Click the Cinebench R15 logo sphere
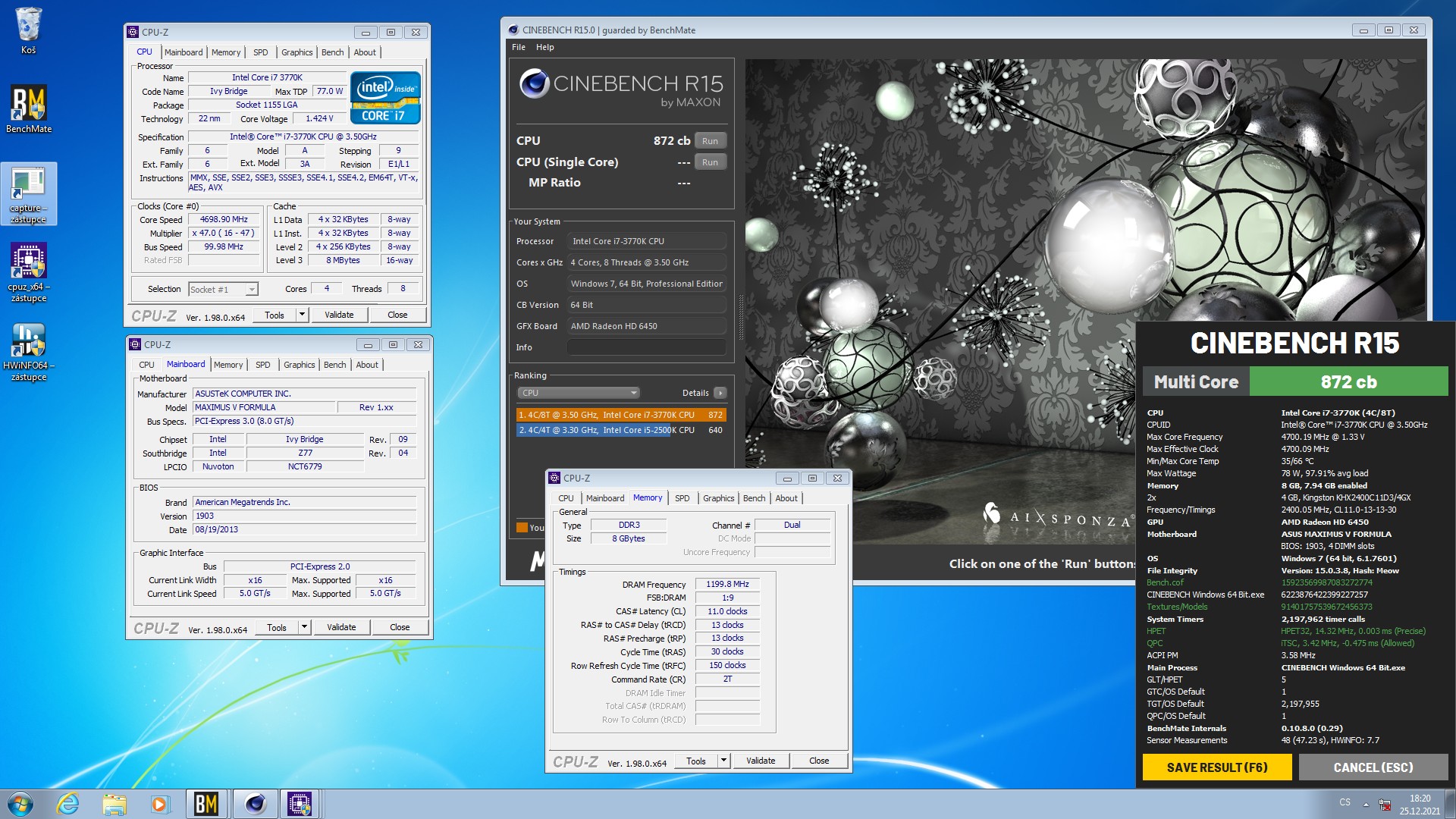The image size is (1456, 819). pos(534,83)
